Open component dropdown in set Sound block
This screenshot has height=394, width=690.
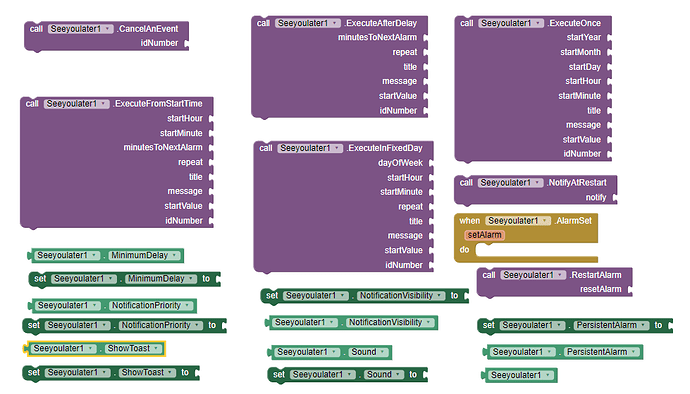pos(323,375)
